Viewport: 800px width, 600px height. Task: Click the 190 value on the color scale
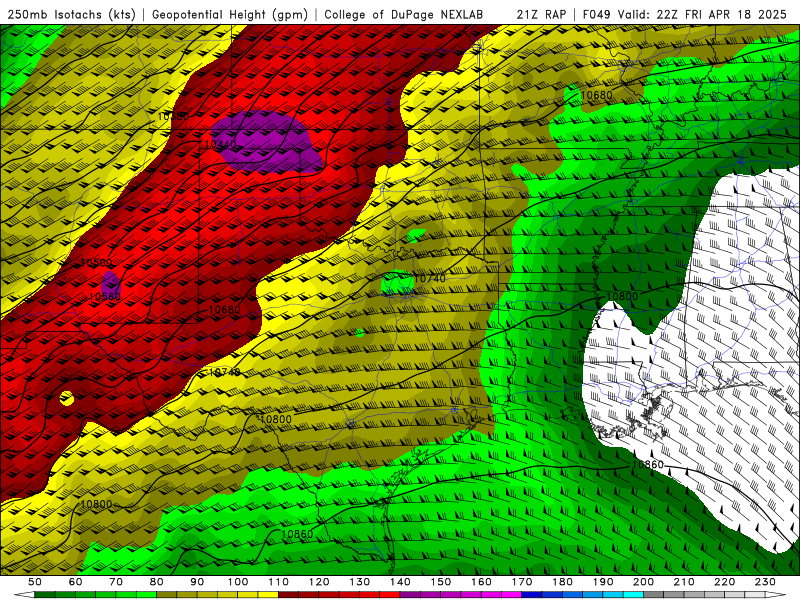[603, 582]
